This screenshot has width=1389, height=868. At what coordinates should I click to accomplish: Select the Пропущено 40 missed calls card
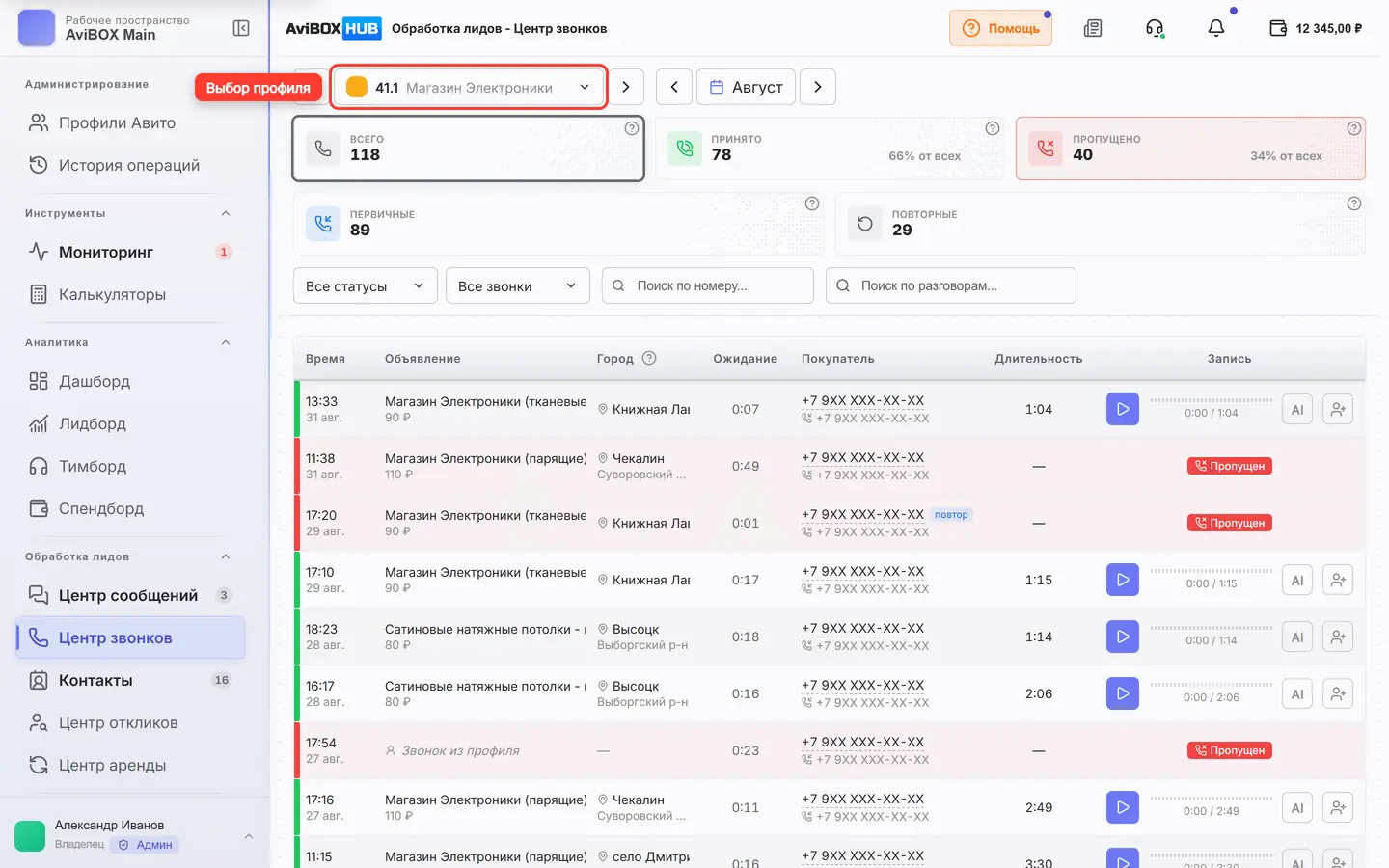[1190, 149]
